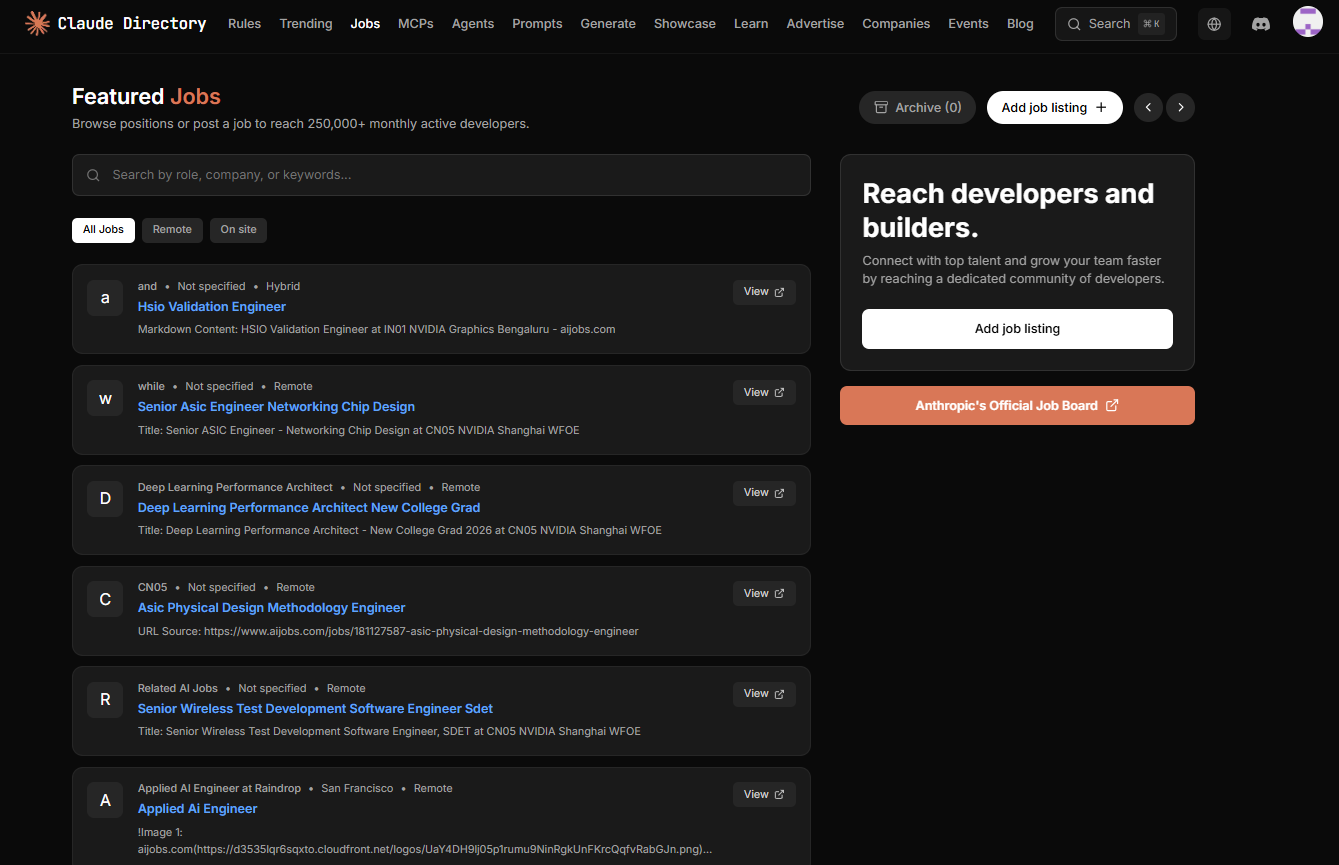Open Senior Asic Engineer Networking Chip Design link
1339x865 pixels.
(276, 407)
